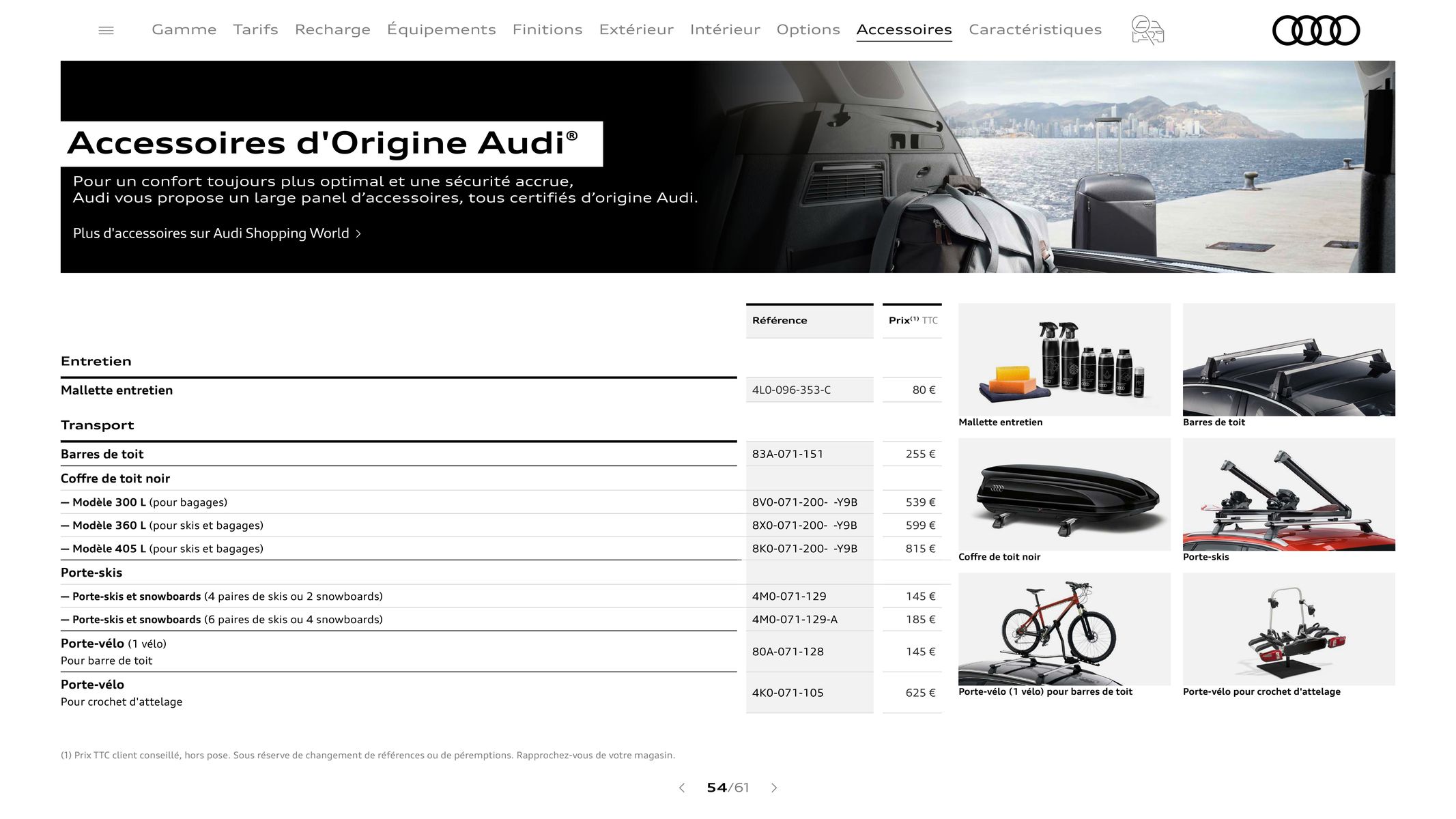Screen dimensions: 1456x819
Task: Click the 539 € price
Action: 920,502
